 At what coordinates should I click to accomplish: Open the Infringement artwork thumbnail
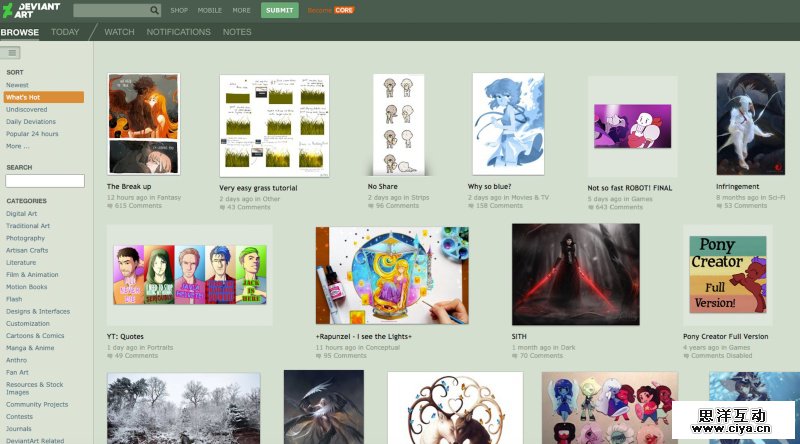pyautogui.click(x=751, y=124)
